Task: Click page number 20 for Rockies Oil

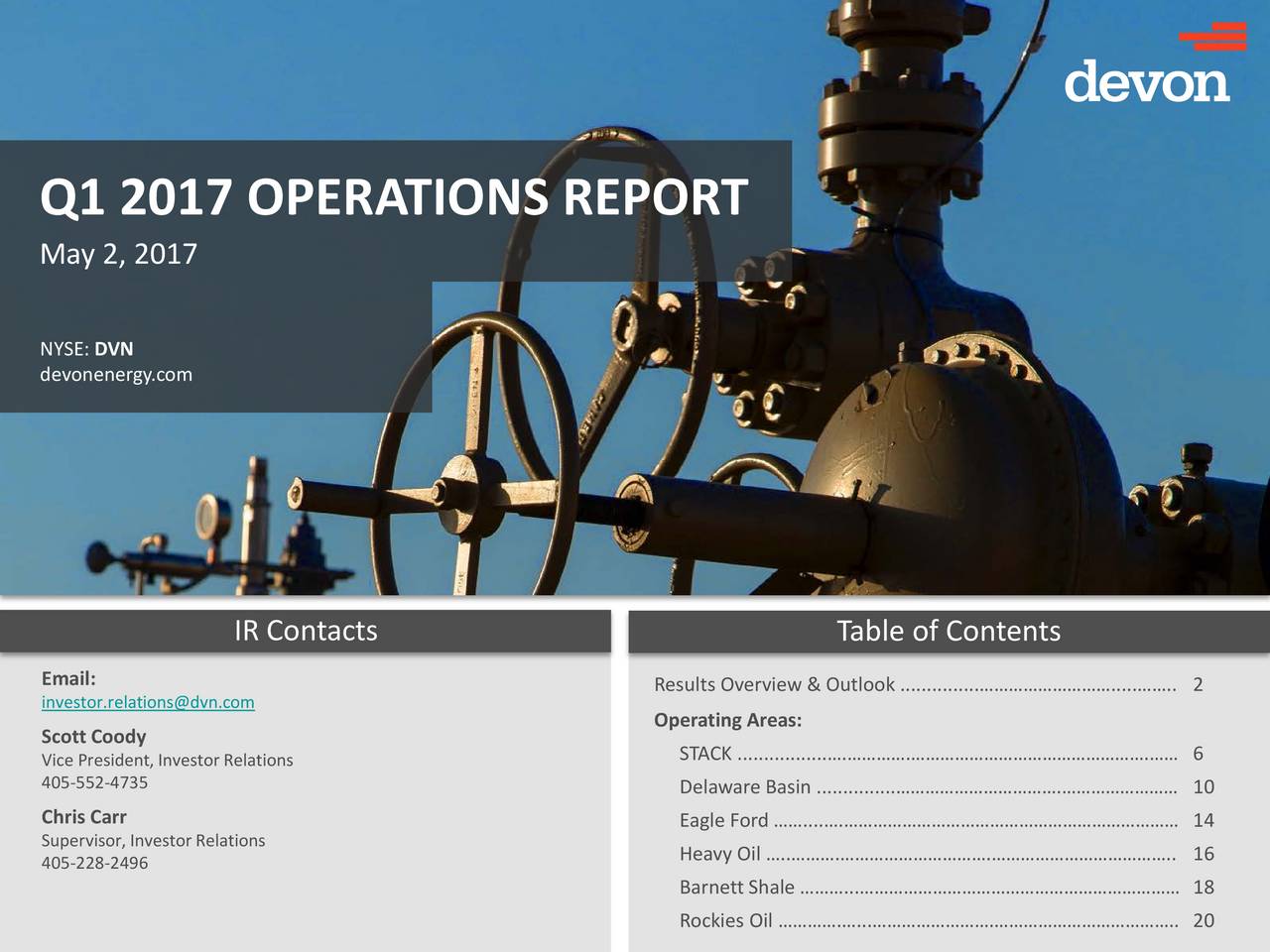Action: (x=1204, y=920)
